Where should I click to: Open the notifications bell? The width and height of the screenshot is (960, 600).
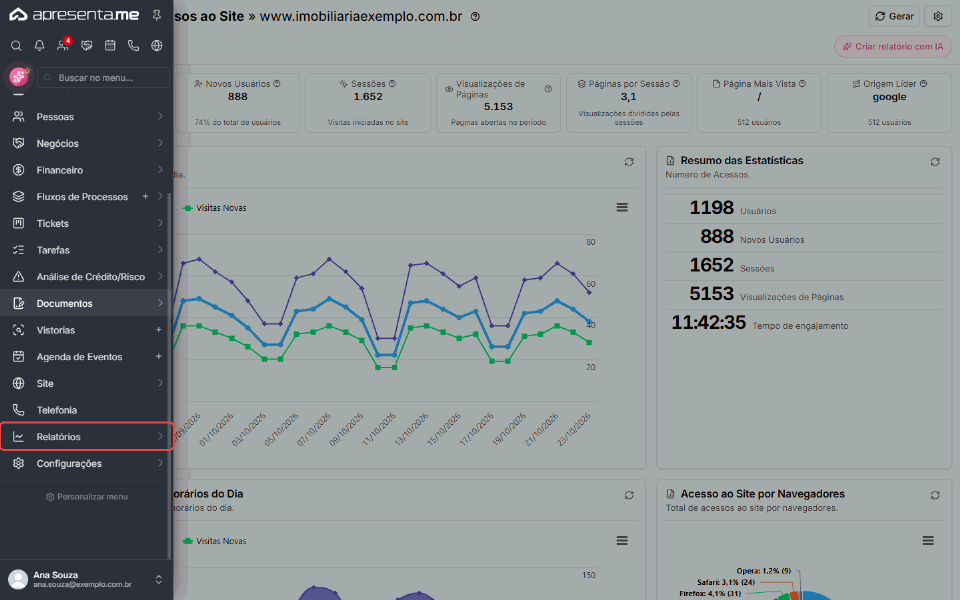(x=39, y=45)
